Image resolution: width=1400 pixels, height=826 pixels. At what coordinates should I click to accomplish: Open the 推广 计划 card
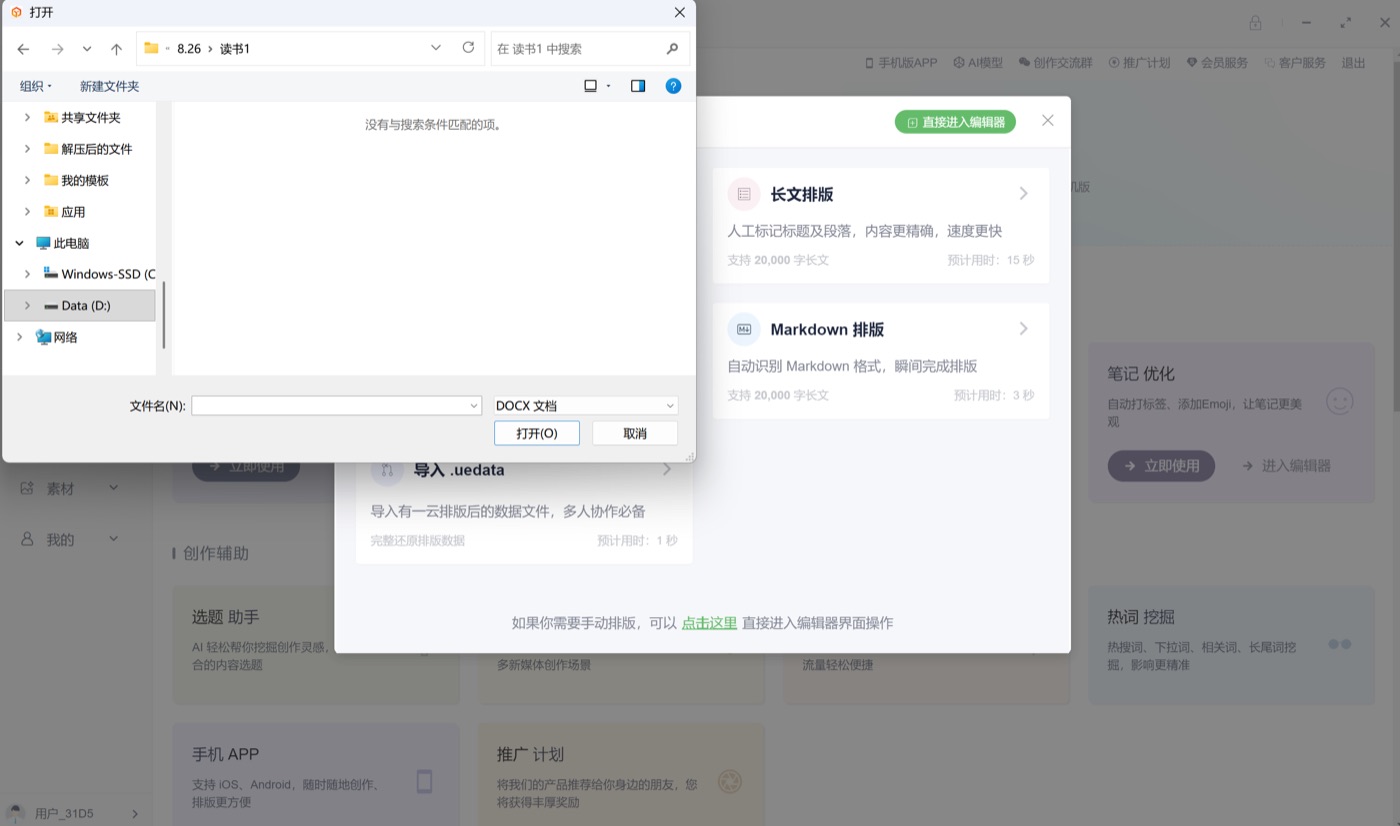[621, 775]
